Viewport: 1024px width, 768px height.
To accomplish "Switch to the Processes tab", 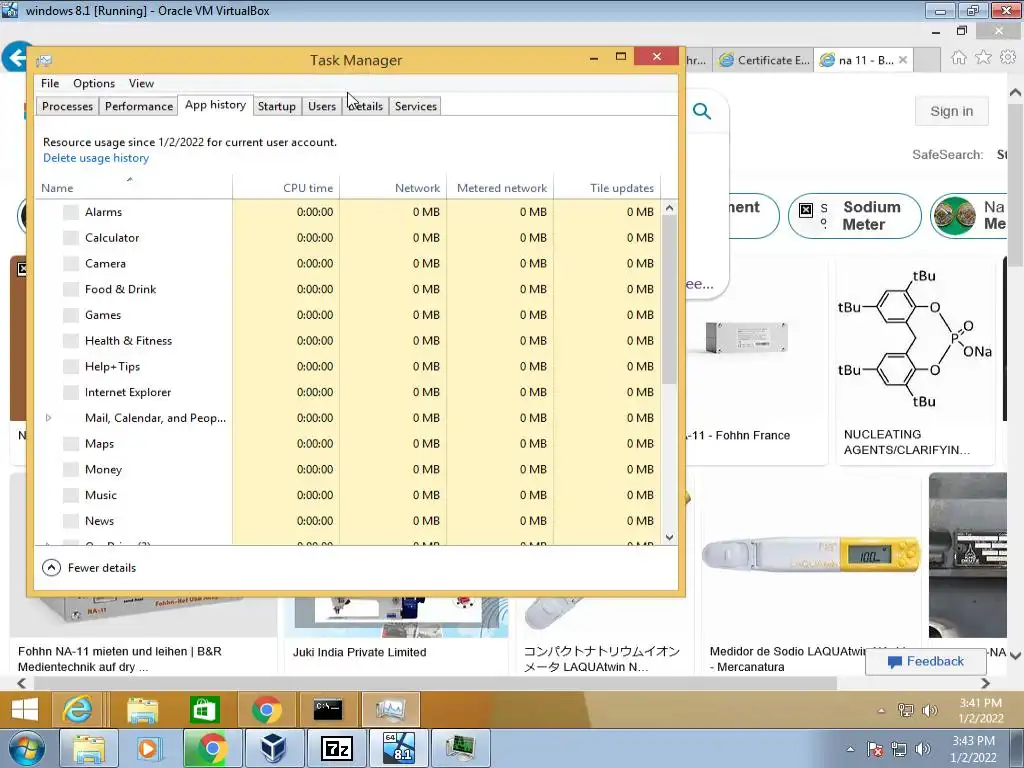I will (x=67, y=106).
